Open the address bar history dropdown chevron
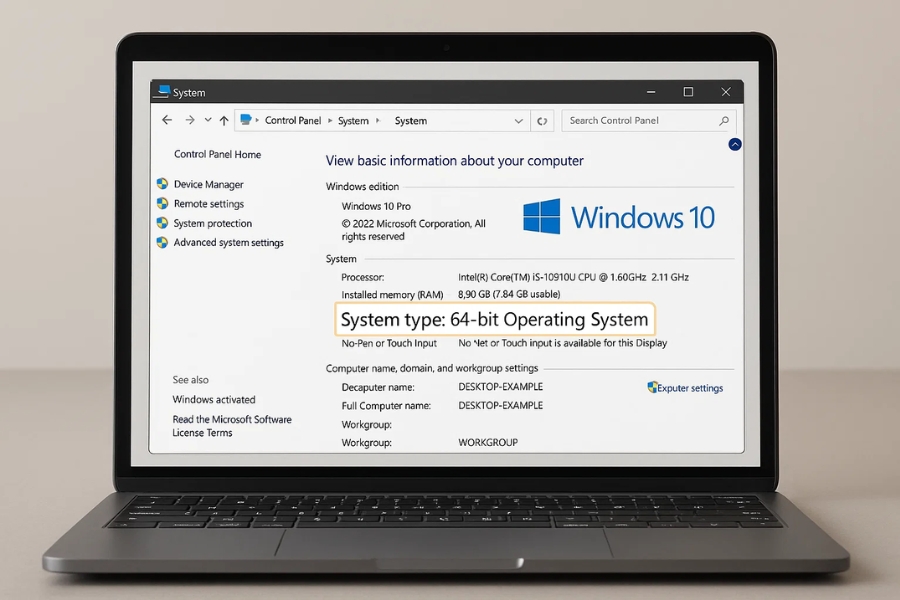This screenshot has height=600, width=900. (518, 121)
